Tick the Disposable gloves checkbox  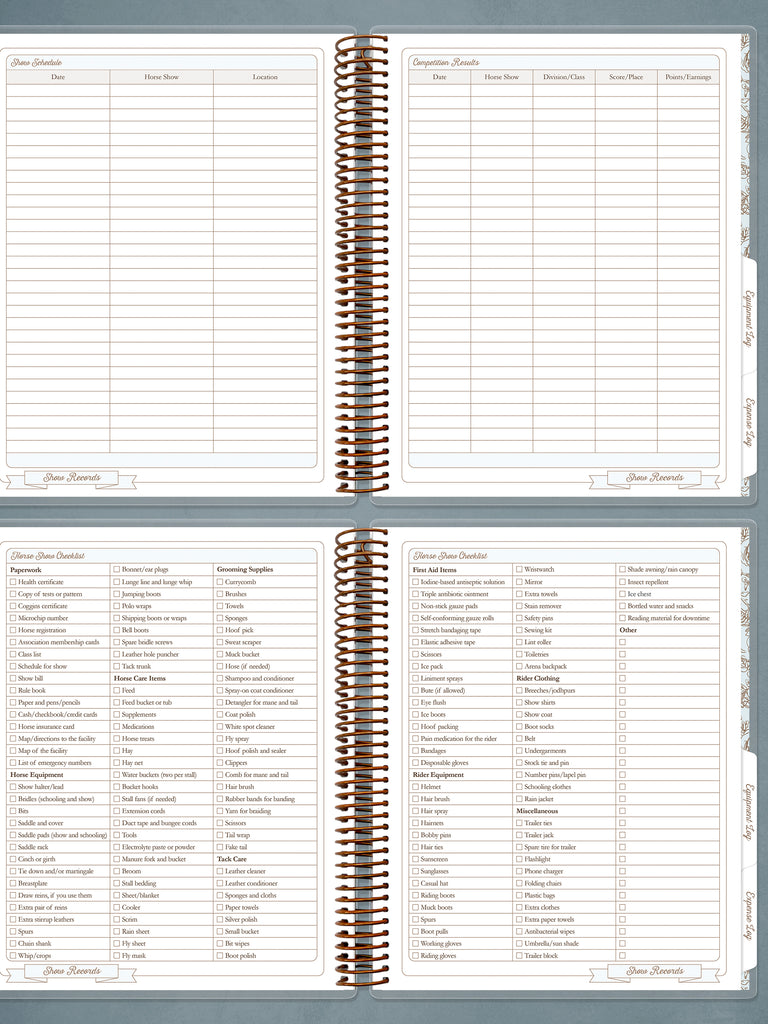[415, 763]
